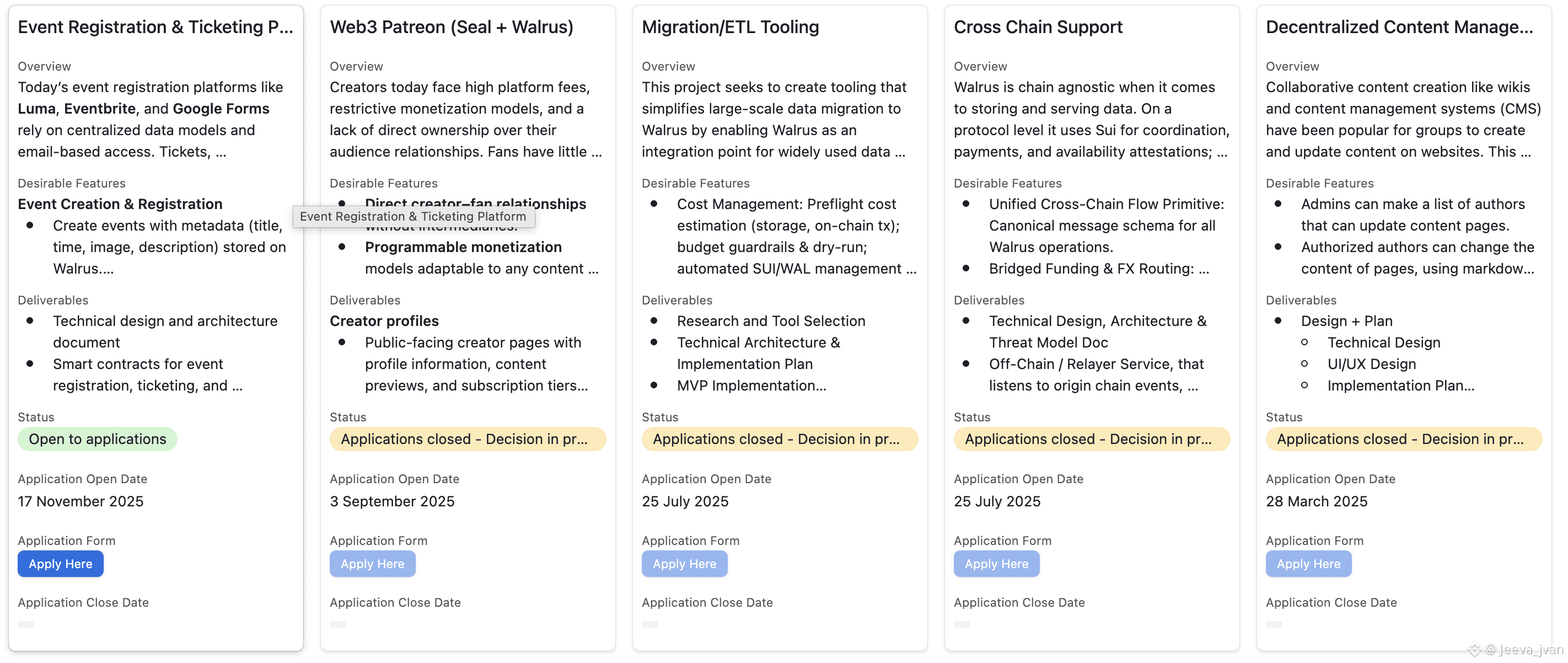Click the 28 March 2025 open date
Viewport: 1568px width, 663px height.
(x=1316, y=501)
